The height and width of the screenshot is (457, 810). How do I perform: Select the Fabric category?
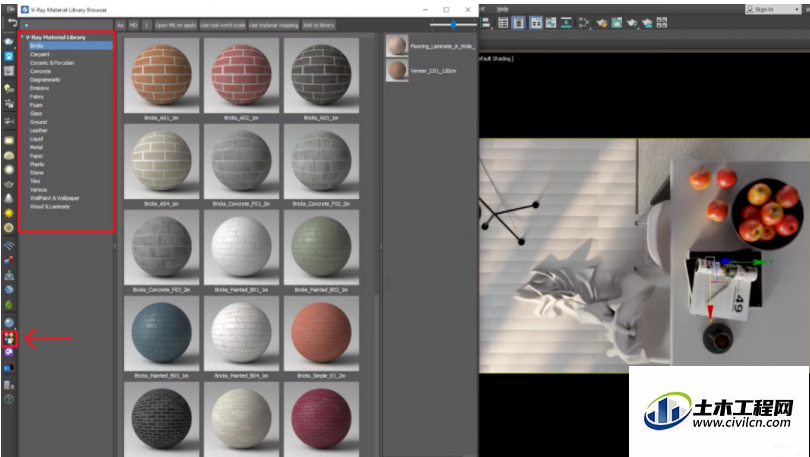tap(37, 97)
